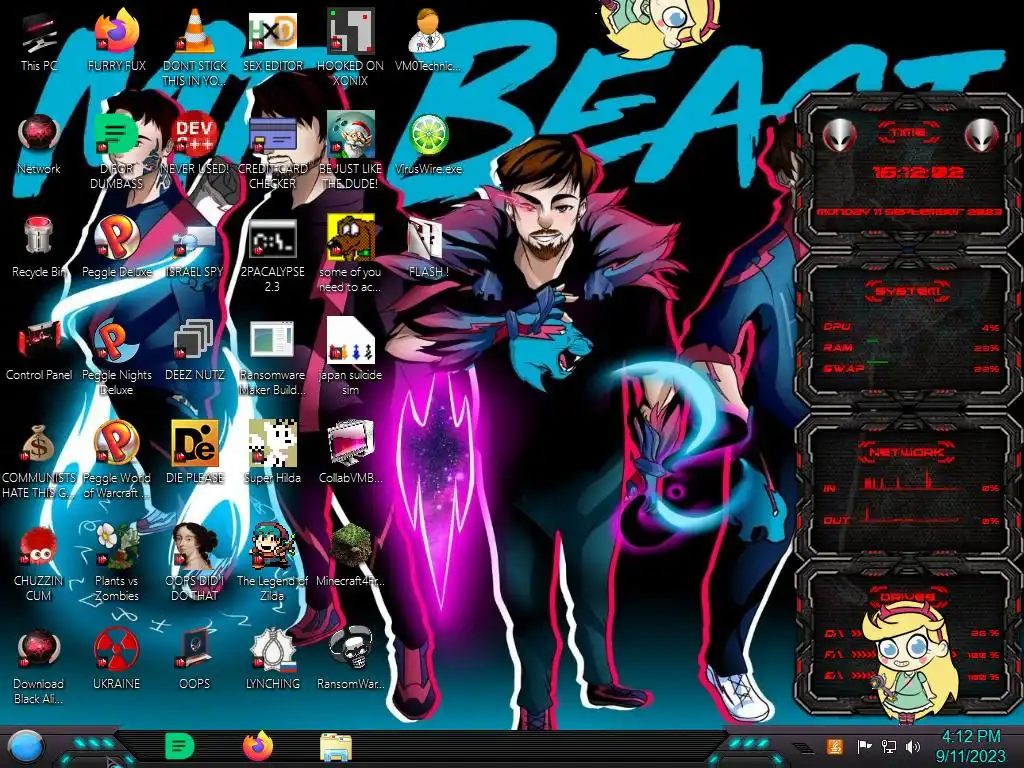Click the E:\ drive usage bar
Screen dimensions: 1024x768
[x=912, y=676]
